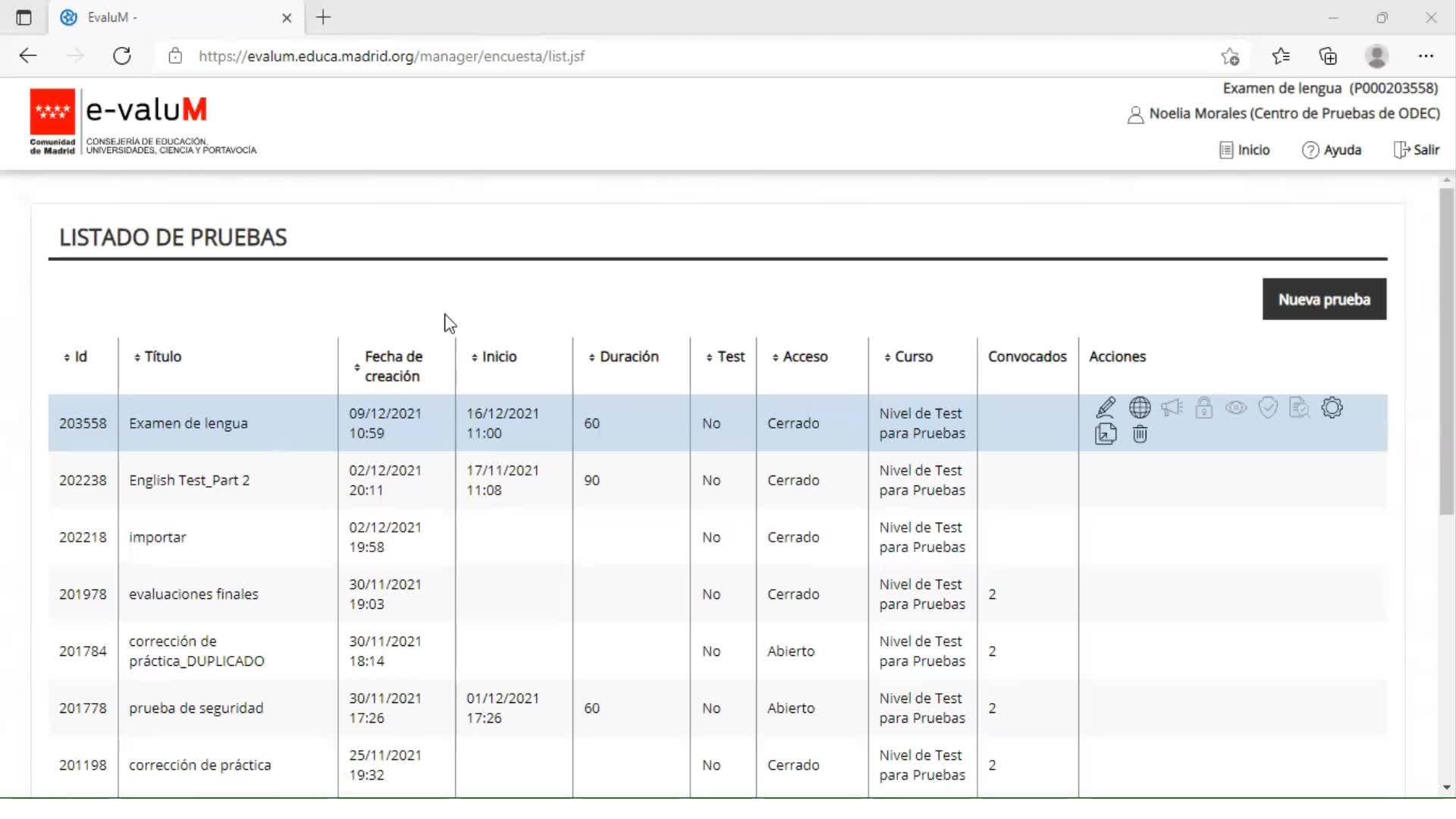
Task: Go to Inicio in the top menu
Action: pos(1244,150)
